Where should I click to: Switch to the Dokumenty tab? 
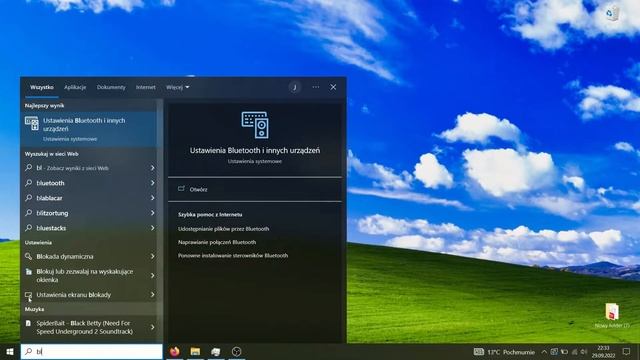[111, 87]
